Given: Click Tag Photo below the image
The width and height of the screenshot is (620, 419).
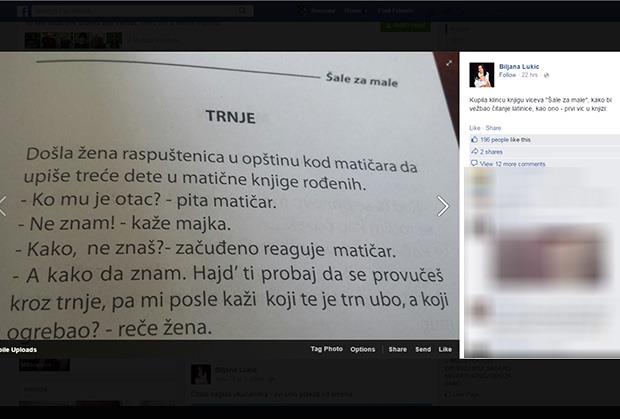Looking at the screenshot, I should coord(327,349).
